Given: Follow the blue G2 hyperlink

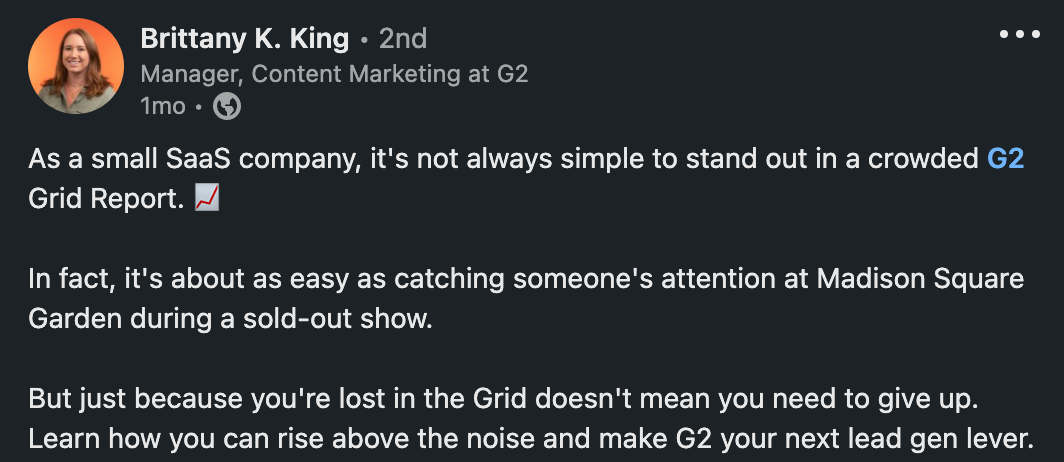Looking at the screenshot, I should (x=1005, y=160).
